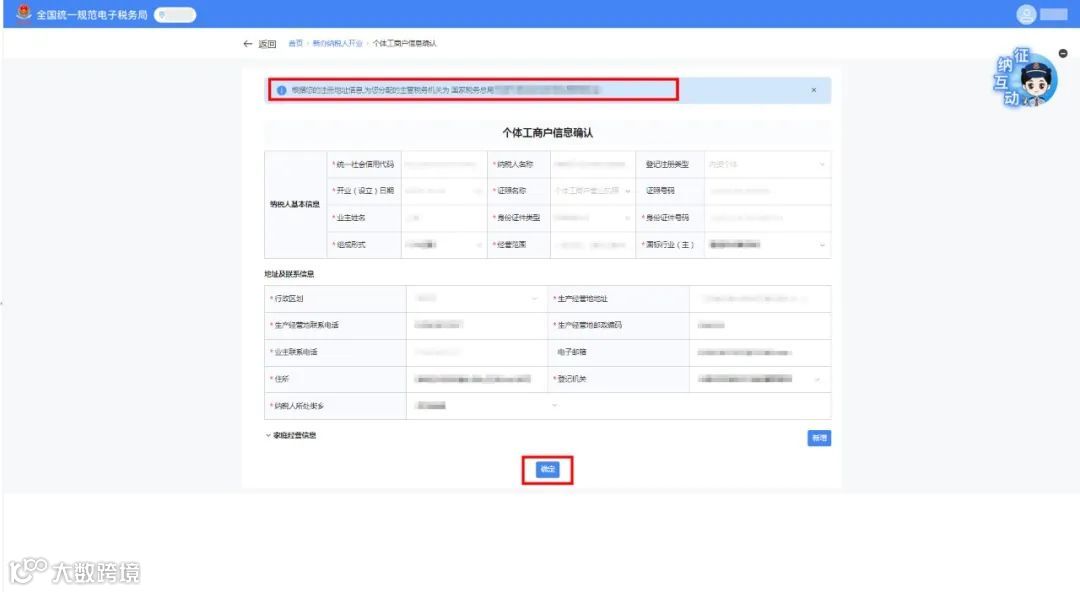Open the 新办纳税人开业 breadcrumb link

(338, 43)
